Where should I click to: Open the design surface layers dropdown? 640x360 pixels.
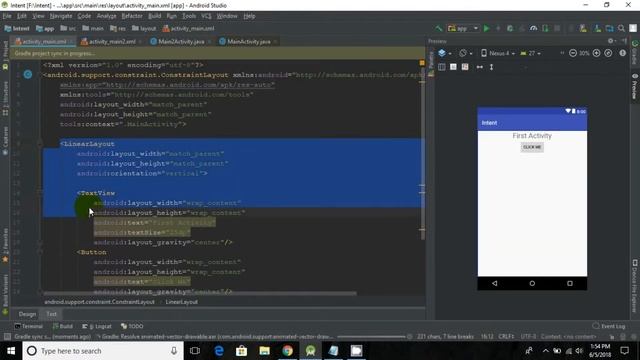pos(444,53)
